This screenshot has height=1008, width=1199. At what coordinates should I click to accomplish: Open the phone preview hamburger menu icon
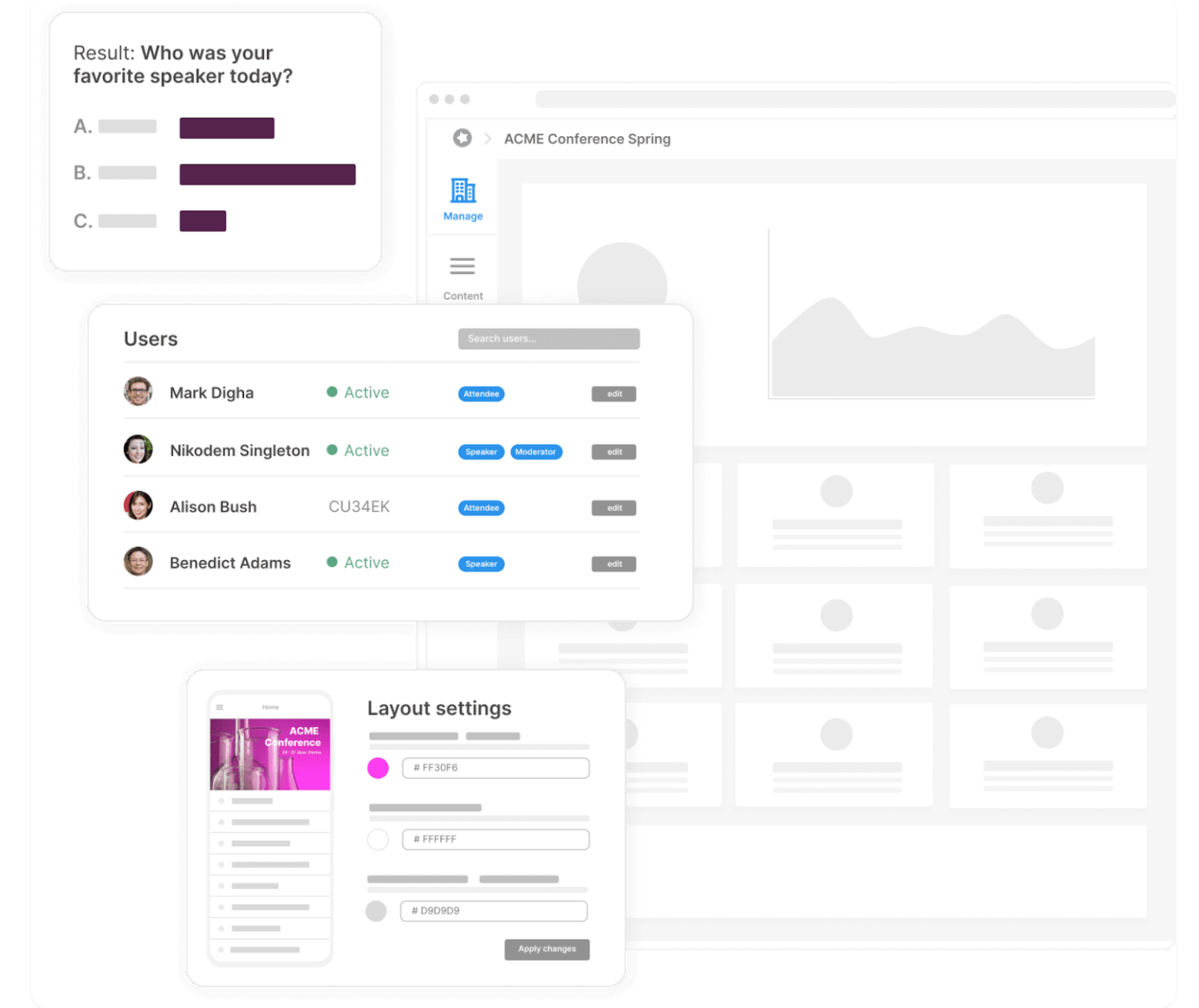click(x=219, y=707)
